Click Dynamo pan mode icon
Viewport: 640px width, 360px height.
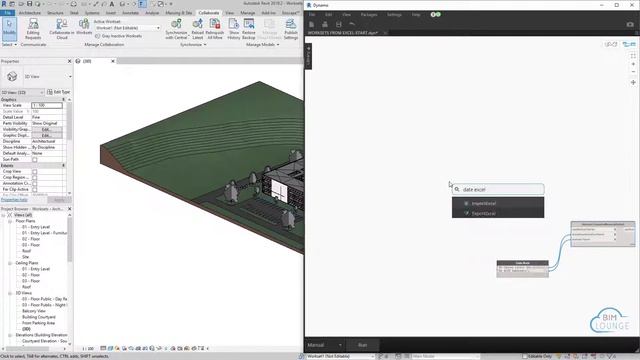[633, 82]
